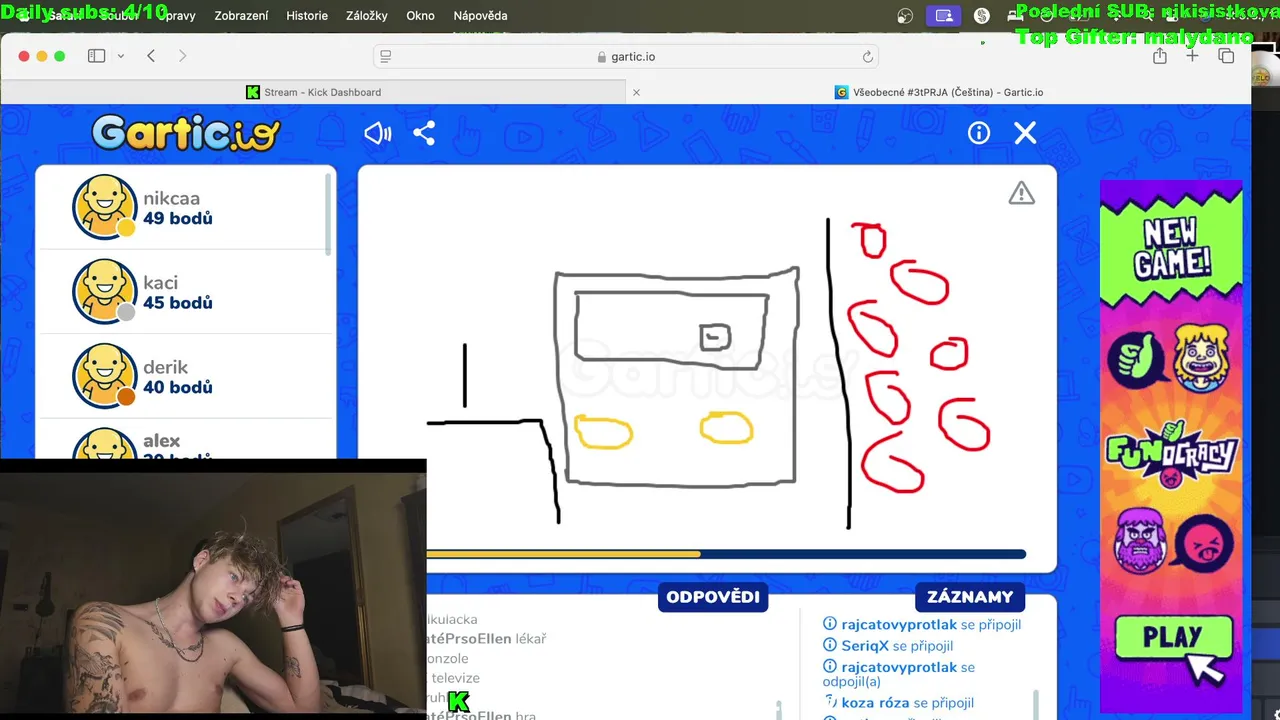Click the green Kick logo overlay

458,701
